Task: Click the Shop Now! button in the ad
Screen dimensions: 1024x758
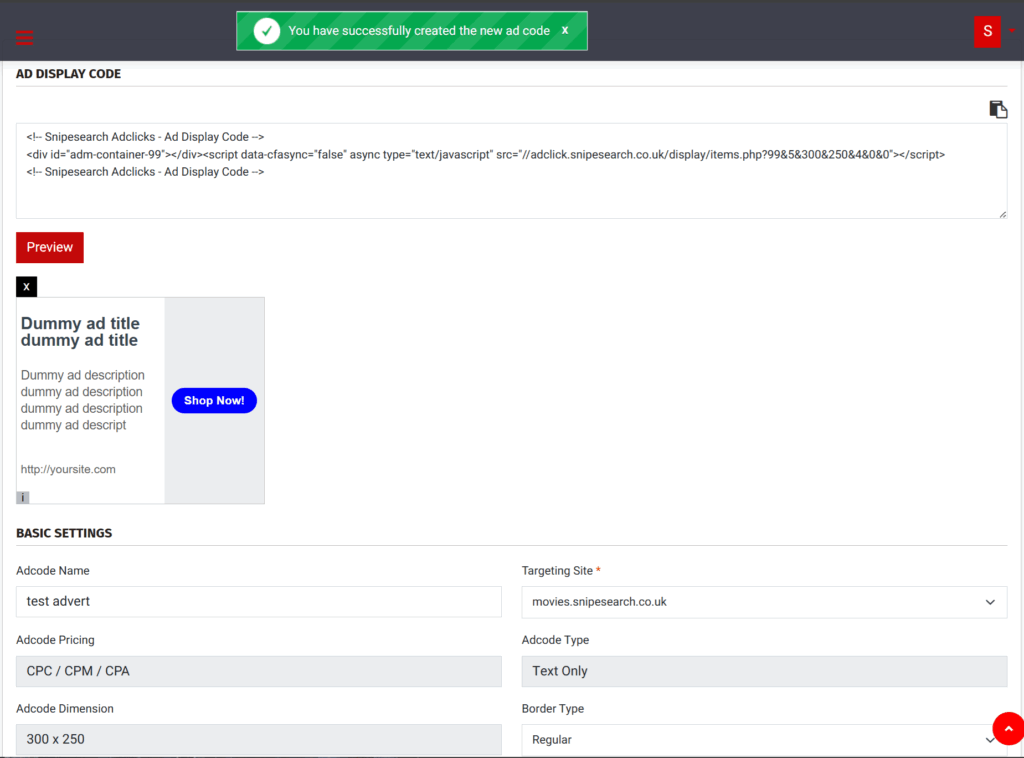Action: 214,400
